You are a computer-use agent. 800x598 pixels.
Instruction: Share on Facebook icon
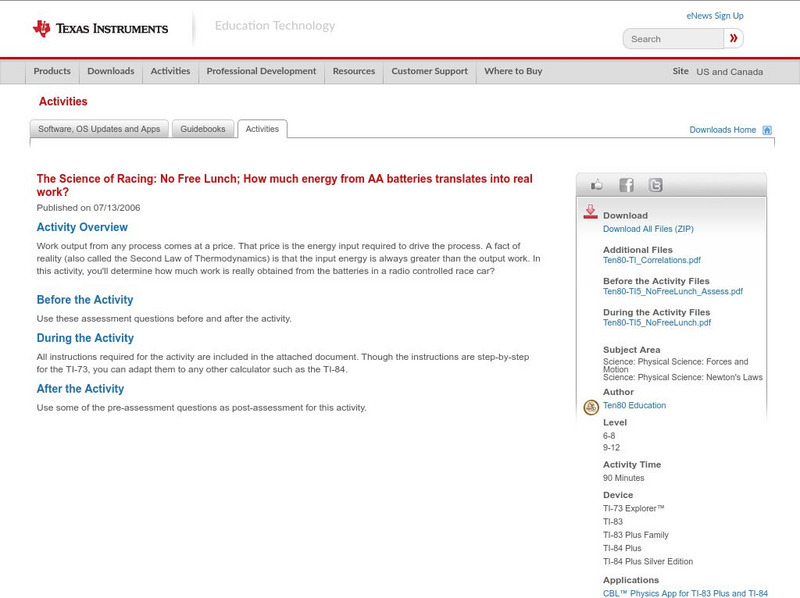(x=627, y=185)
